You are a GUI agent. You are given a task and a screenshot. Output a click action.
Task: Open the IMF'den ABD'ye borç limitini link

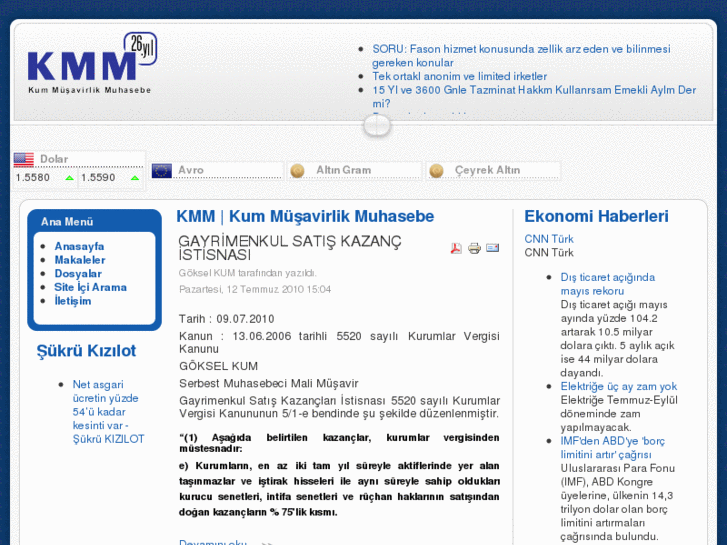point(612,448)
